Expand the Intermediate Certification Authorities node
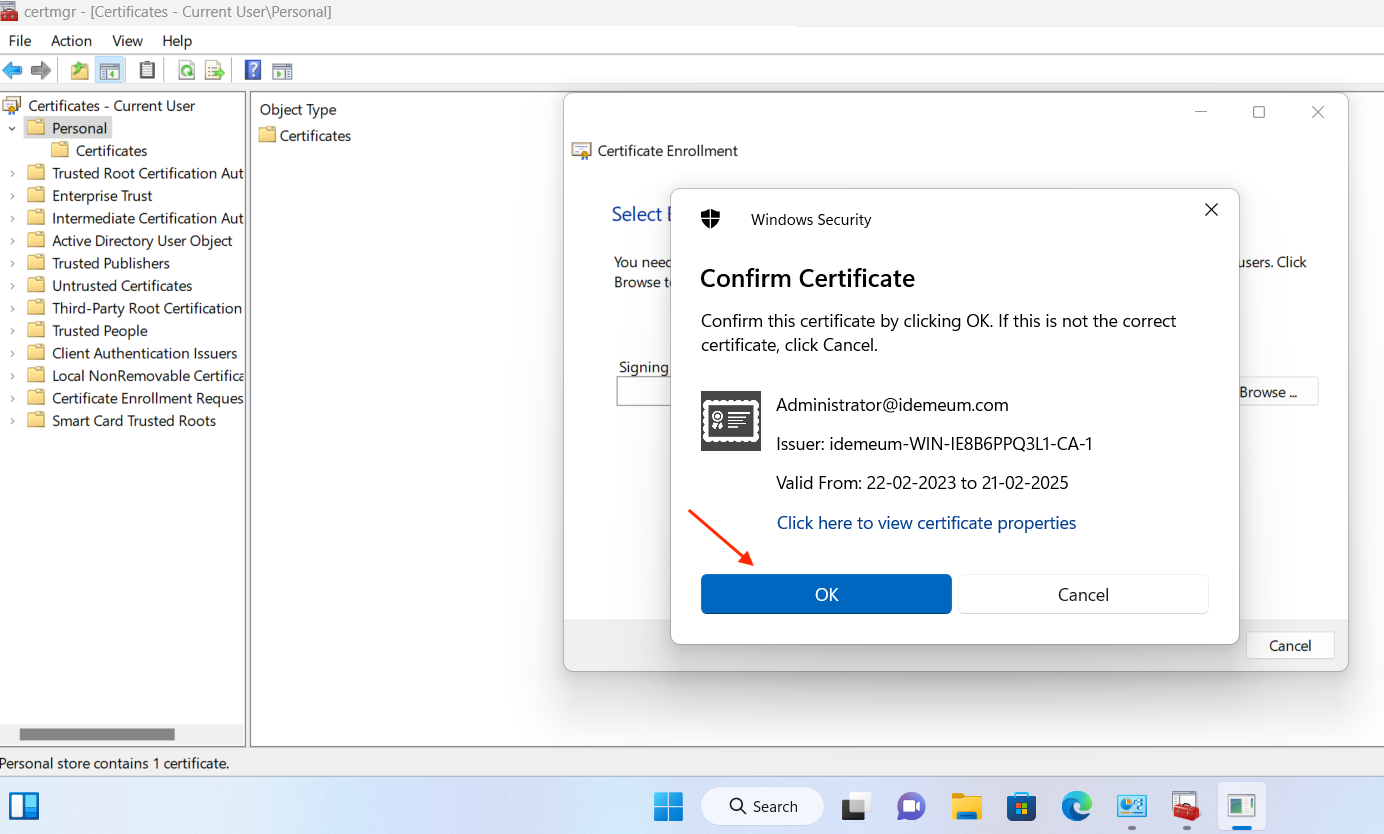Image resolution: width=1384 pixels, height=834 pixels. pyautogui.click(x=12, y=218)
